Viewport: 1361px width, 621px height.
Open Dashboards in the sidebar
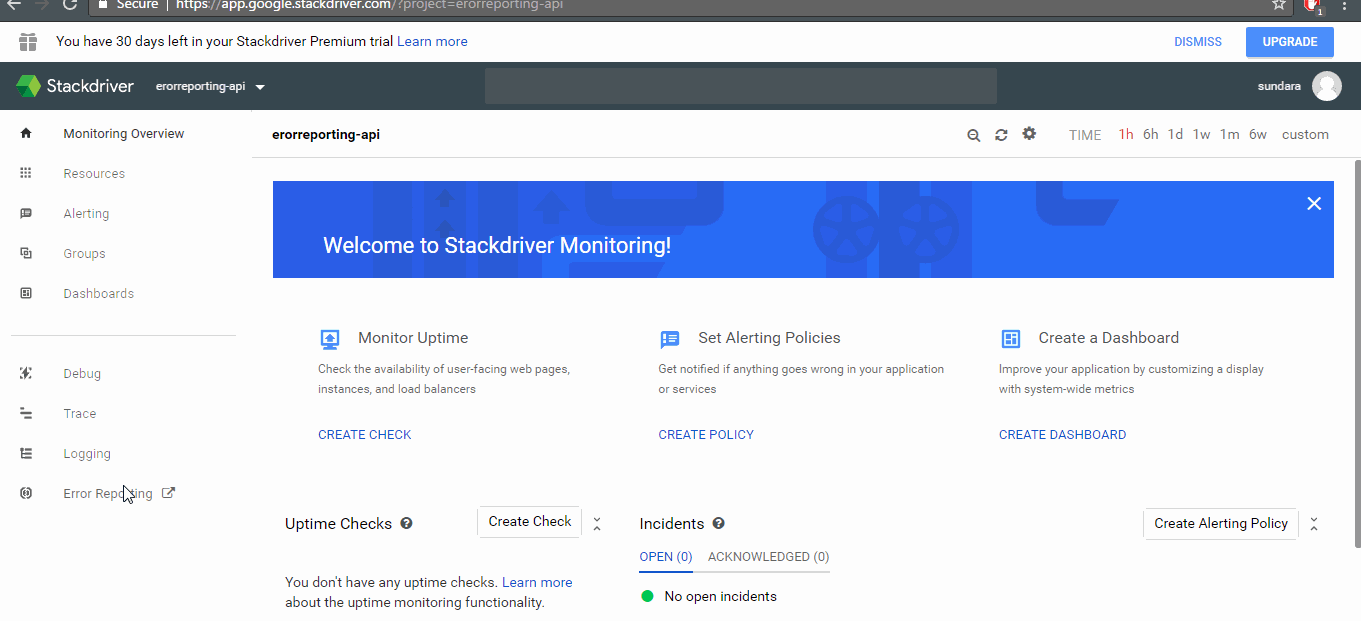coord(98,293)
